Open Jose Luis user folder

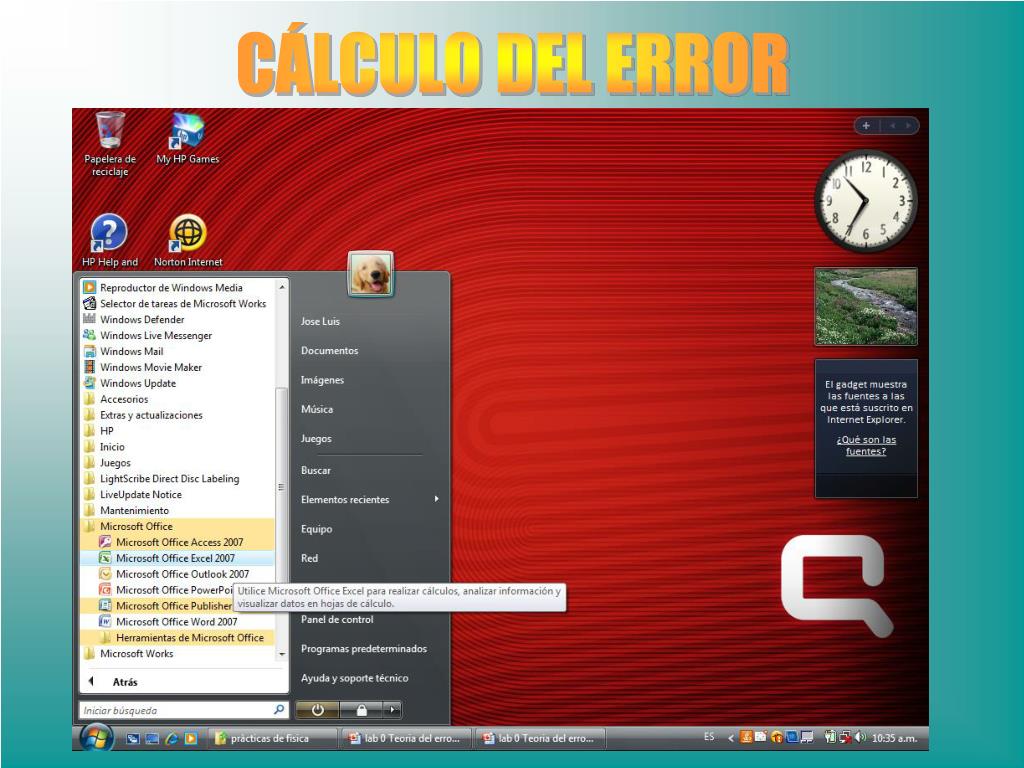(320, 321)
